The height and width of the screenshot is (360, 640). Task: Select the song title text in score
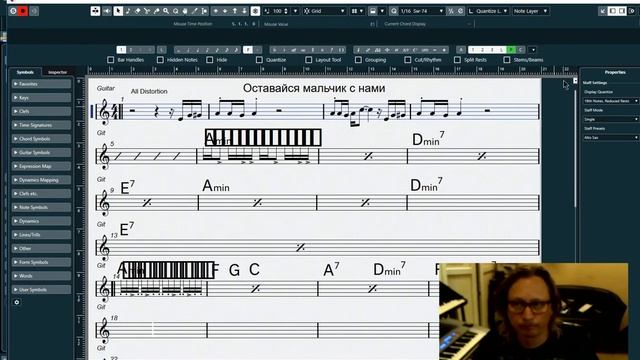(x=314, y=88)
